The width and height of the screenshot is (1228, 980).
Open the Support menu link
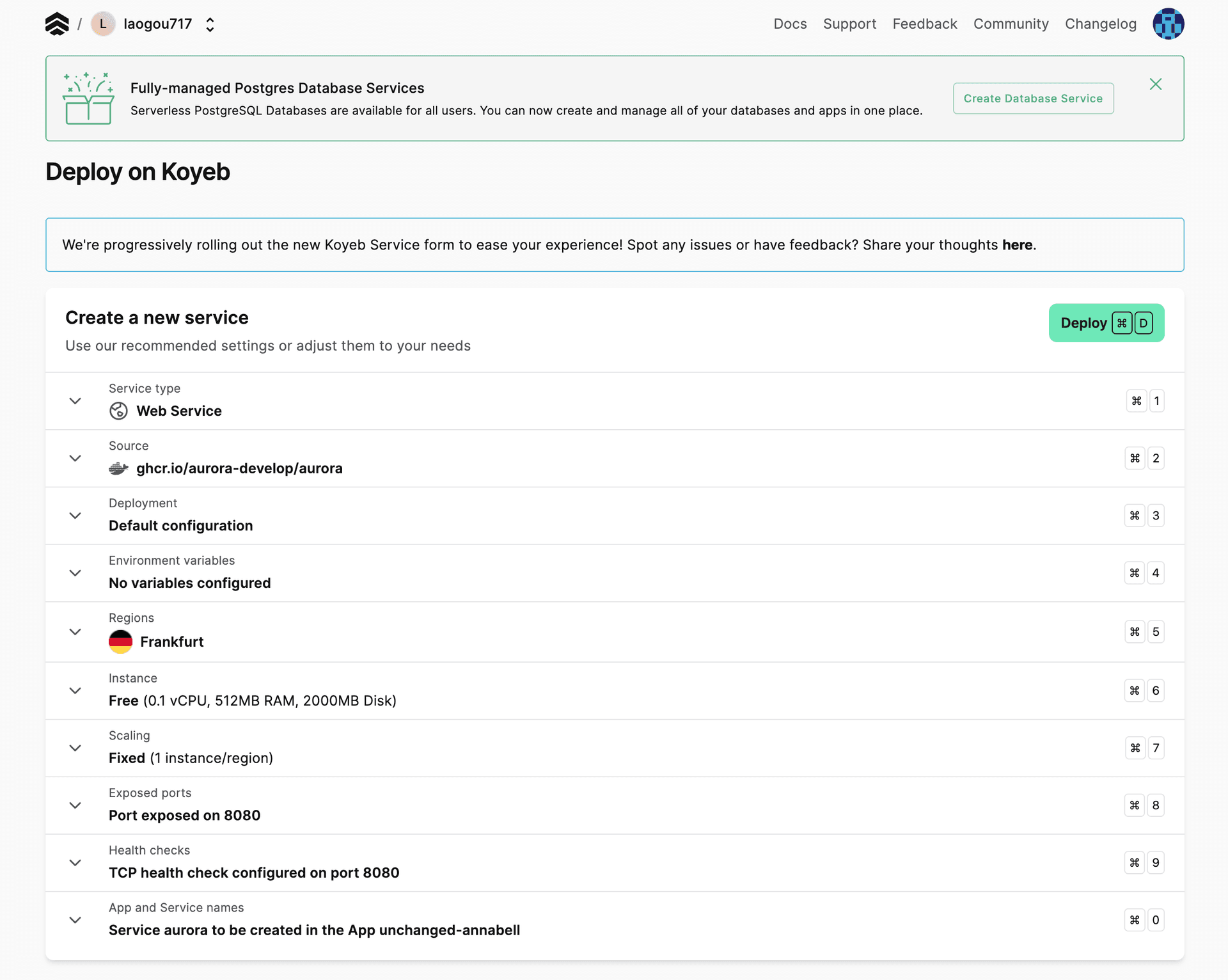pos(849,24)
